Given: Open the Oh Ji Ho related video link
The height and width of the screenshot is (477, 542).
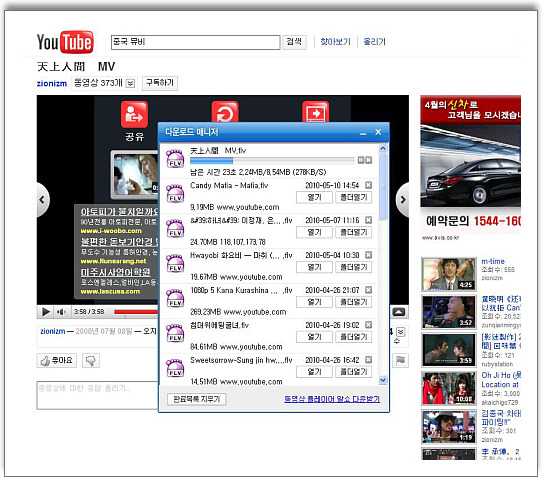Looking at the screenshot, I should (501, 380).
